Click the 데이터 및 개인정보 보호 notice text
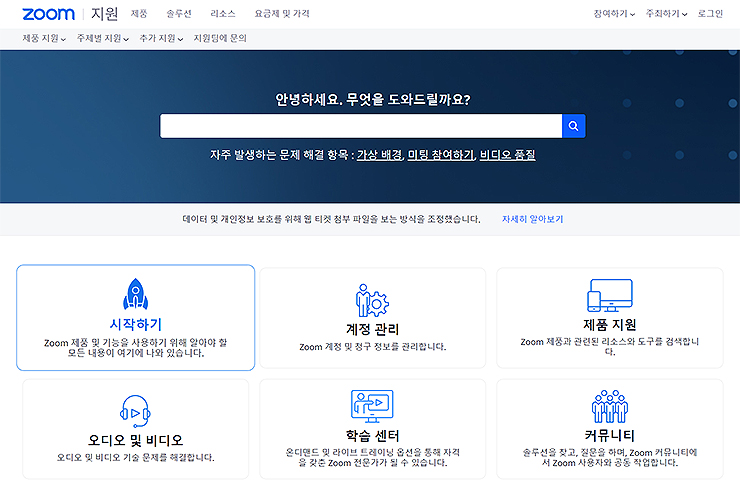740x486 pixels. click(x=331, y=219)
